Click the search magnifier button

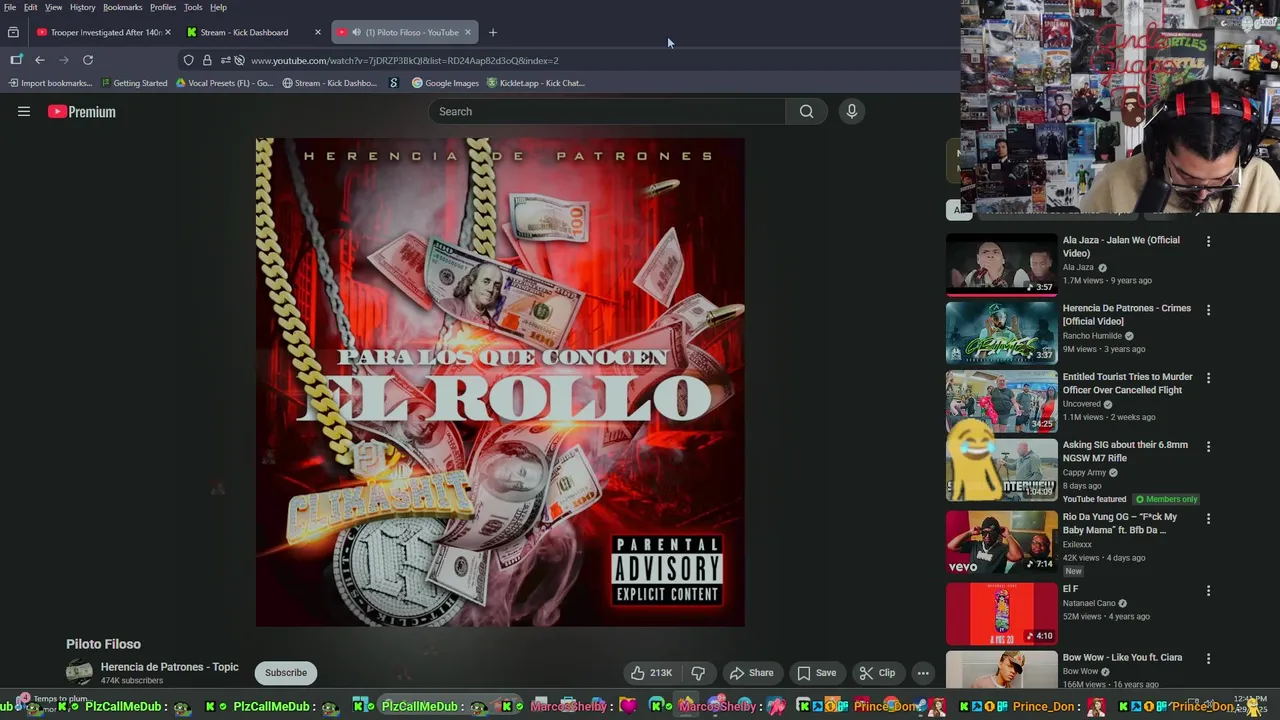tap(806, 111)
